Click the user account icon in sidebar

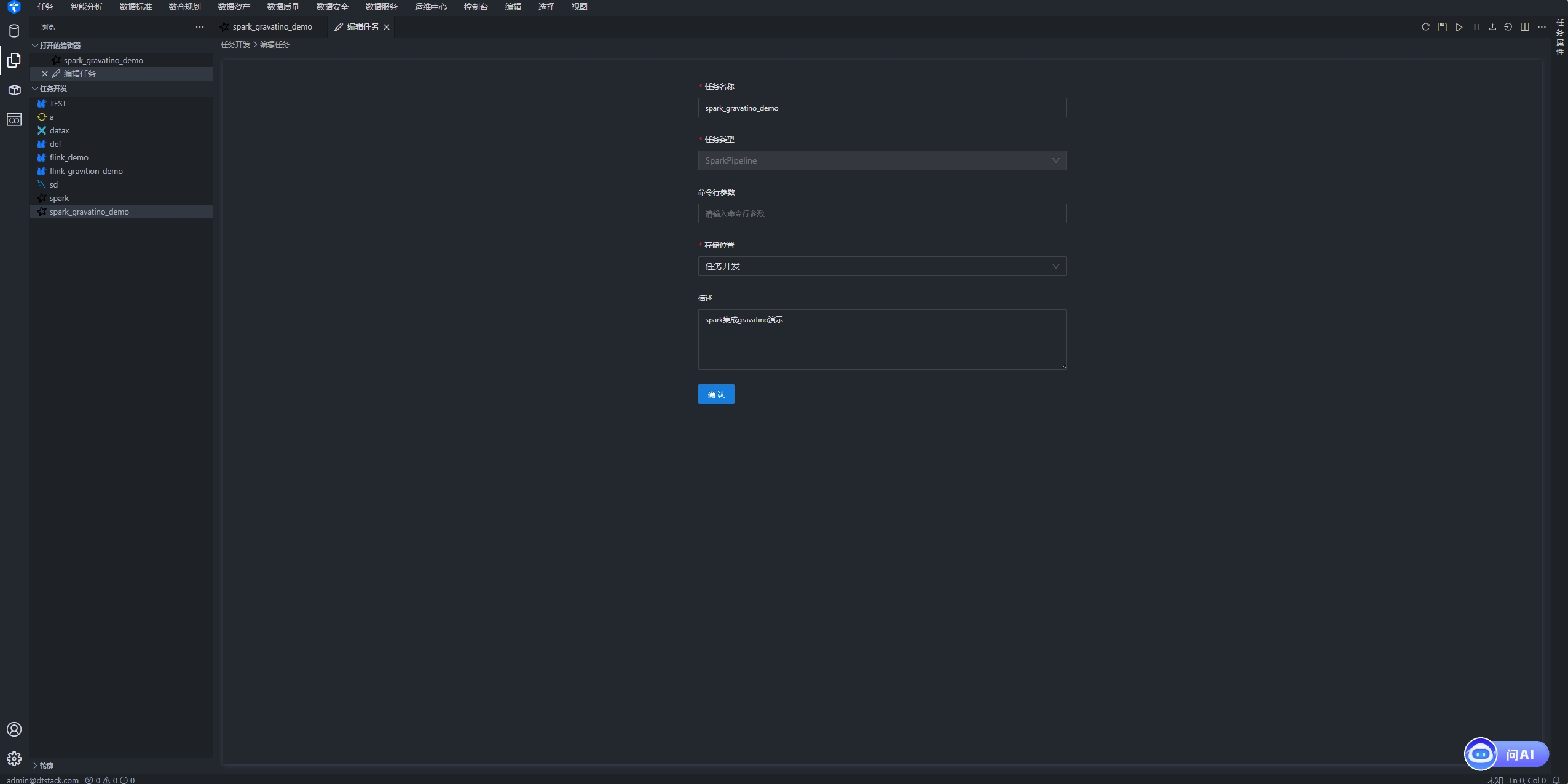click(14, 729)
